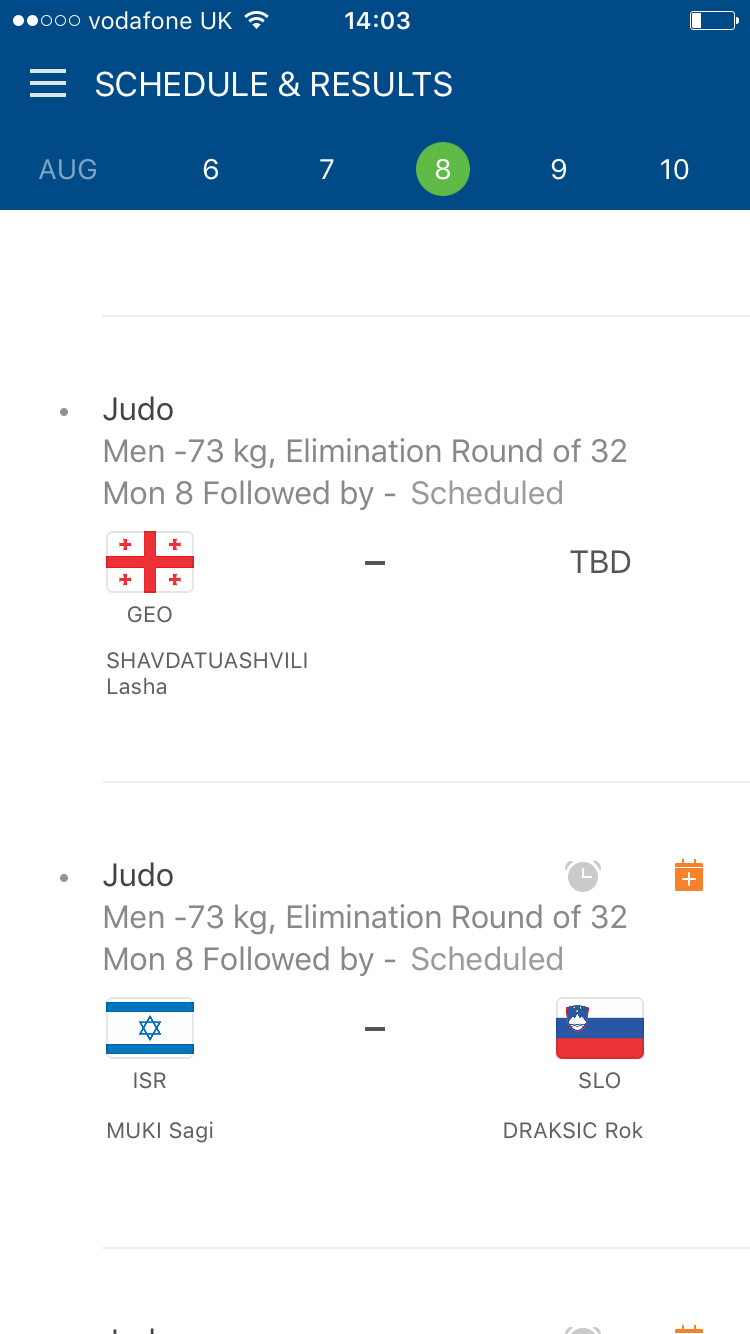The width and height of the screenshot is (750, 1334).
Task: Tap the Georgia flag icon
Action: pos(150,562)
